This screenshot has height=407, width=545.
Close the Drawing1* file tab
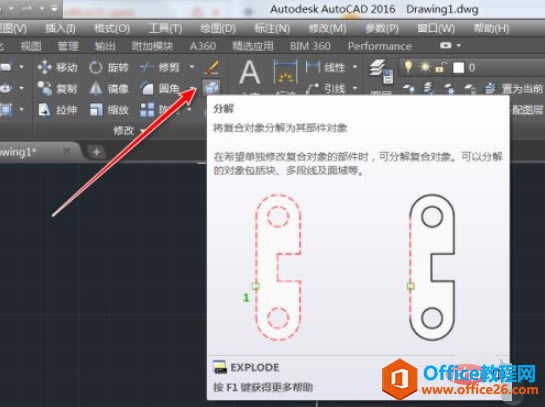67,151
